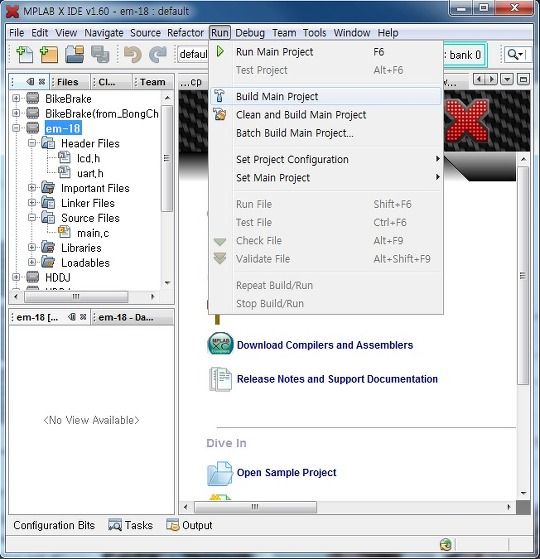Click the Header Files folder icon
The image size is (540, 559).
[48, 143]
